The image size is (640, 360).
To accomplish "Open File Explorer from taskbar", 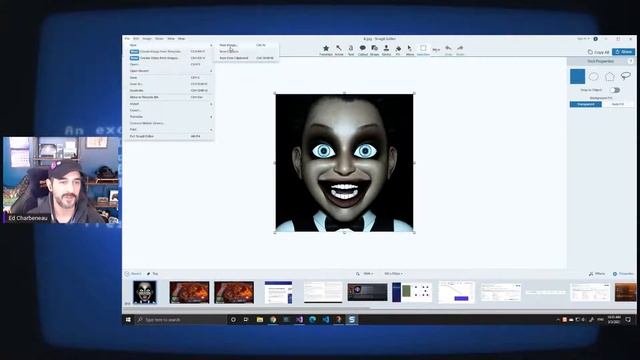I will click(260, 320).
